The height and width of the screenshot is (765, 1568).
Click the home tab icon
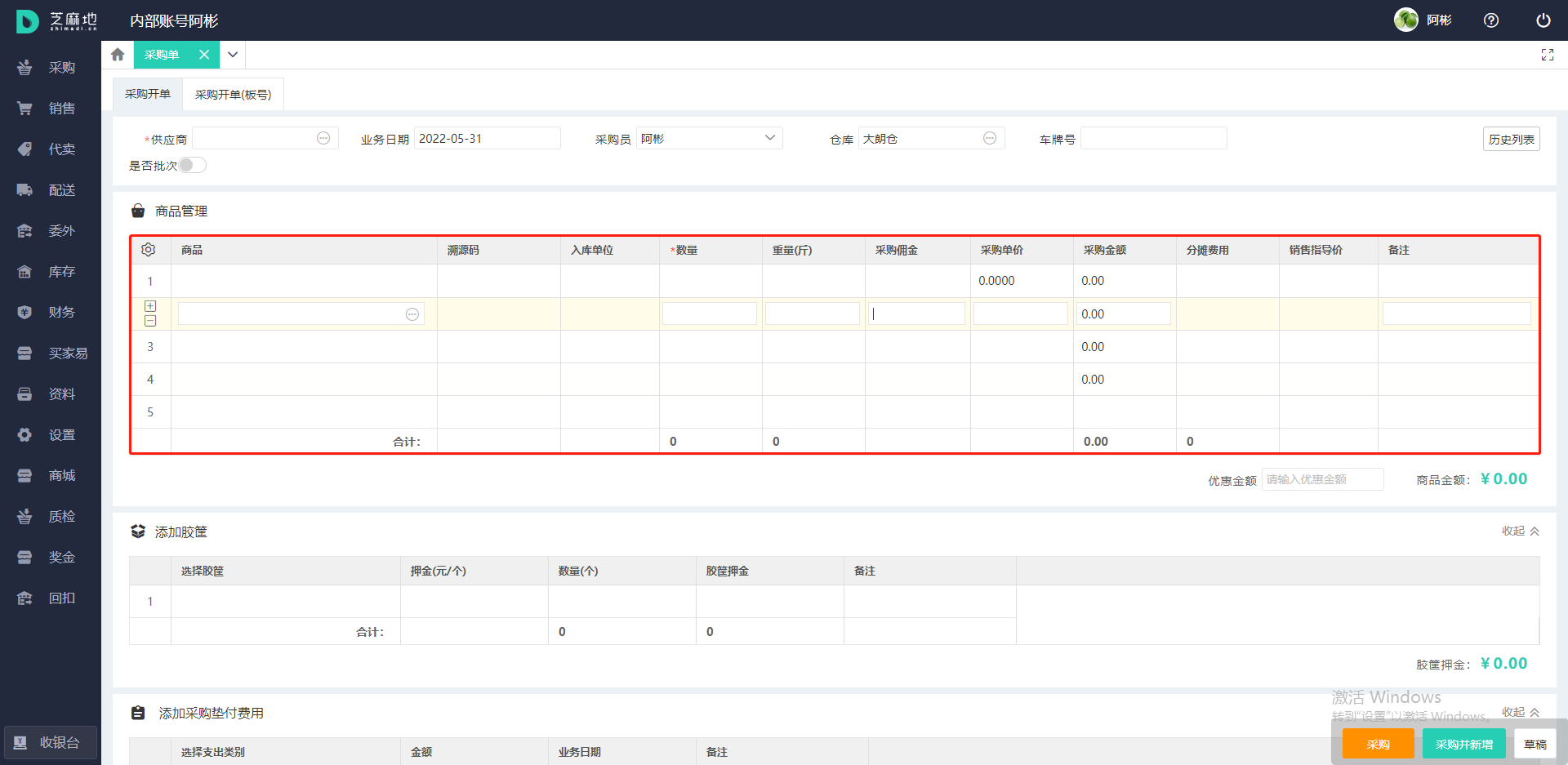tap(118, 55)
